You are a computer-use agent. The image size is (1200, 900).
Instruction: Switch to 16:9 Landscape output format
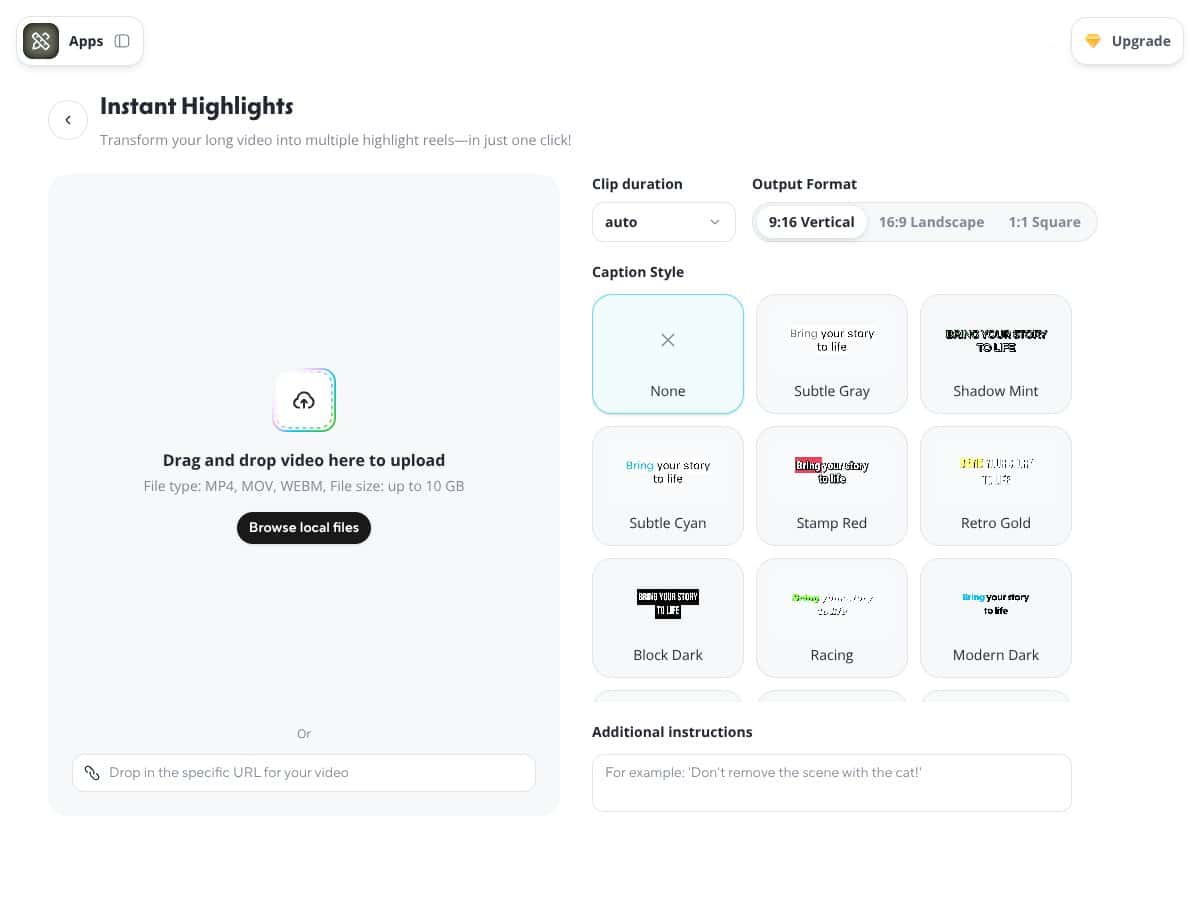931,222
